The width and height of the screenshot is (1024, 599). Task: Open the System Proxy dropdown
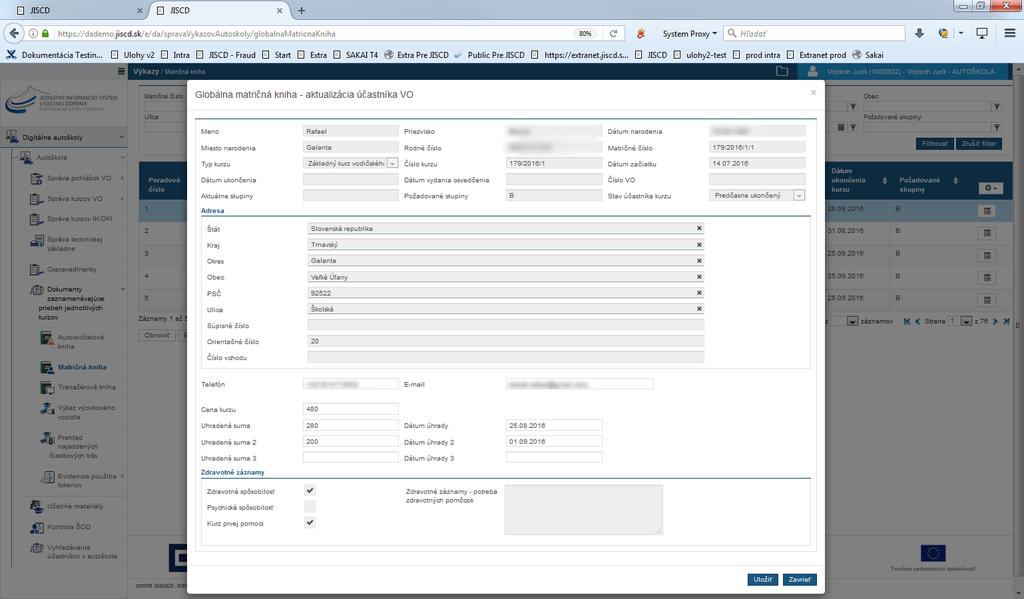[690, 33]
